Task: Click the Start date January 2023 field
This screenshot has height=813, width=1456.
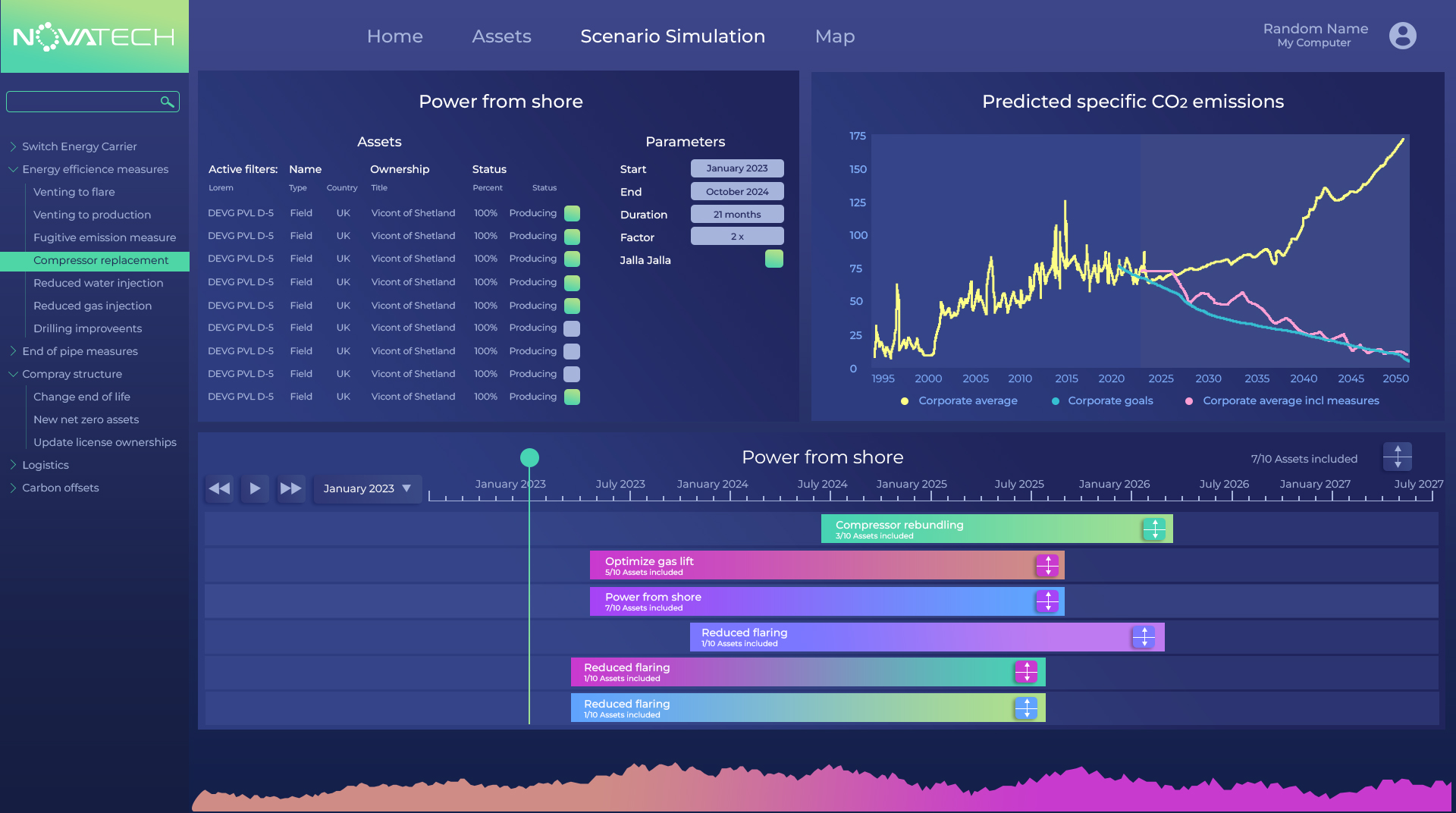Action: pyautogui.click(x=736, y=168)
